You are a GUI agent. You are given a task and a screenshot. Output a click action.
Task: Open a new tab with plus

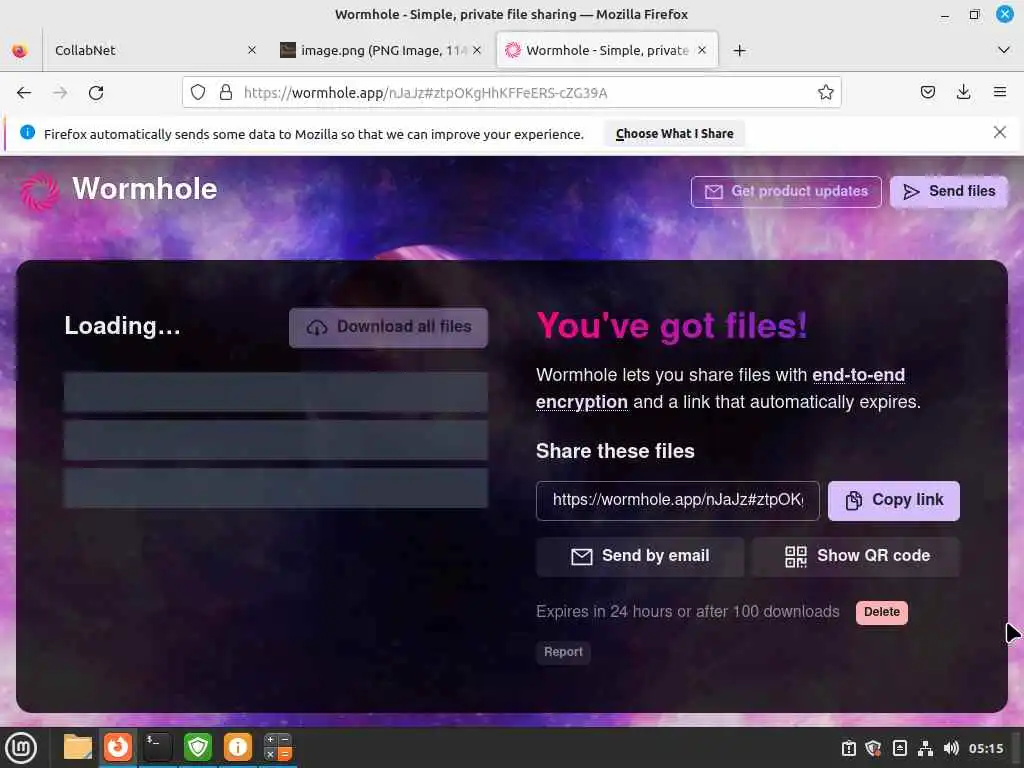click(x=739, y=50)
